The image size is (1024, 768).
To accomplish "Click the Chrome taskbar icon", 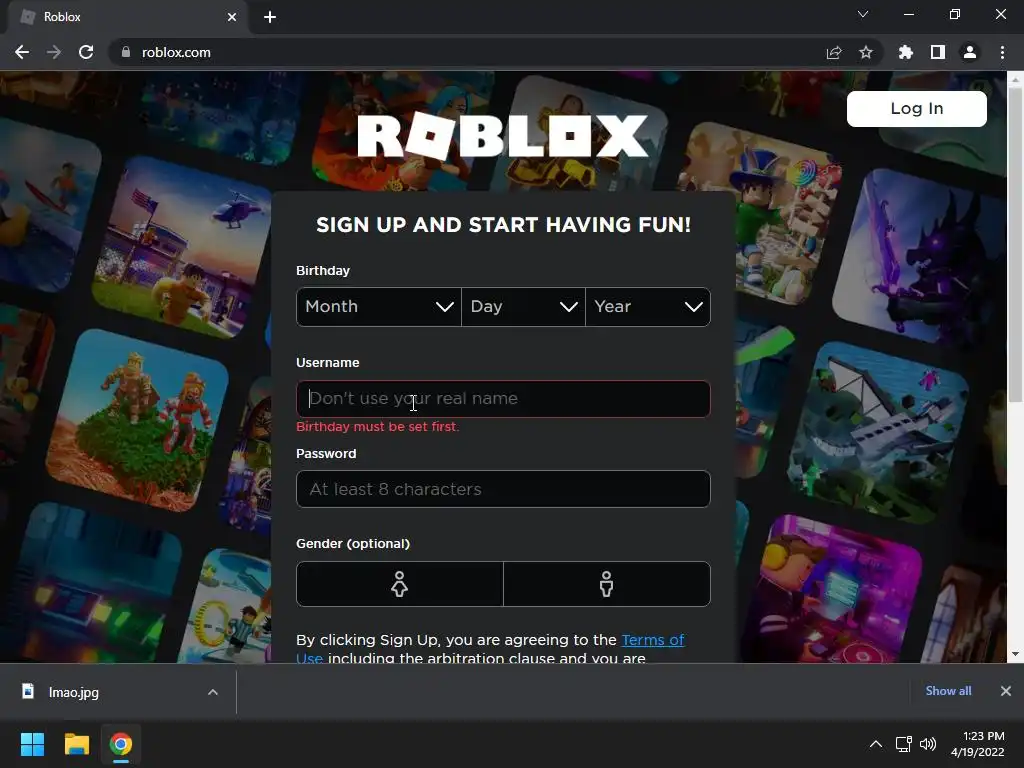I will click(x=121, y=744).
